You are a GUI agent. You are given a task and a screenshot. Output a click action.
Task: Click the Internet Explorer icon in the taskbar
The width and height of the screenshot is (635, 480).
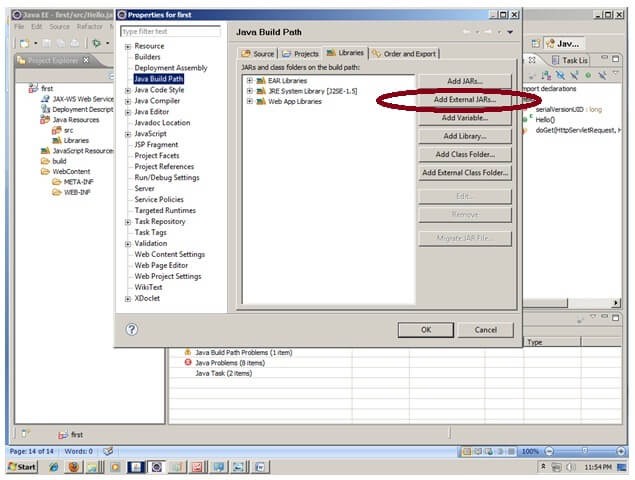coord(53,467)
